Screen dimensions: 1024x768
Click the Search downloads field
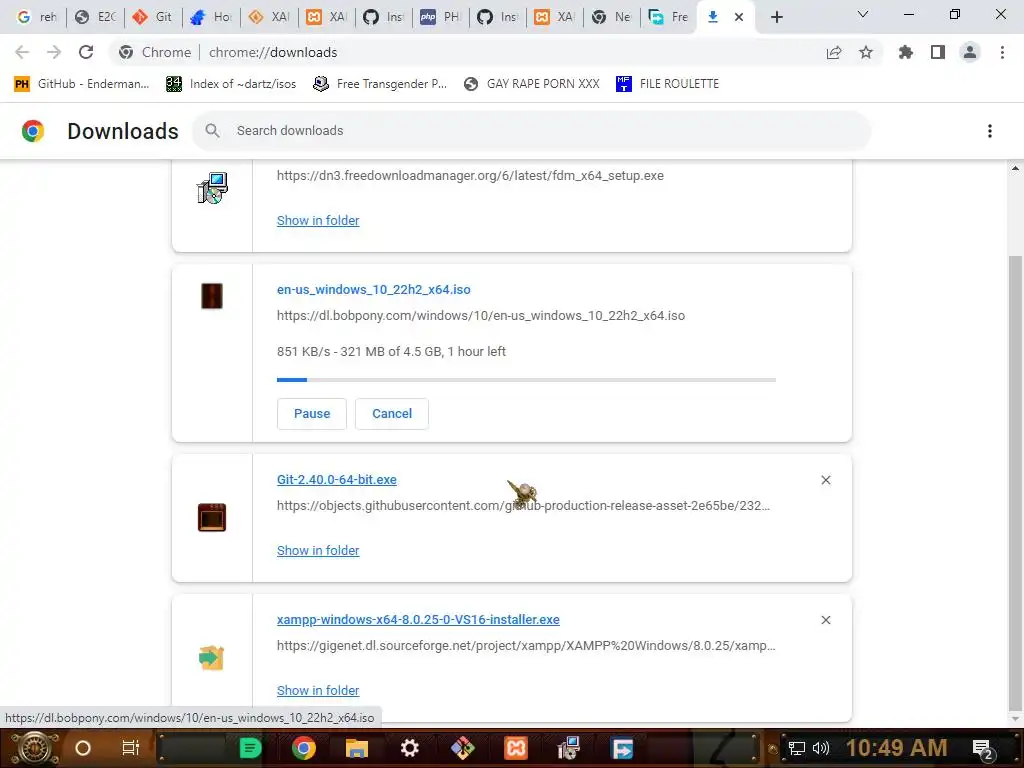[x=531, y=131]
